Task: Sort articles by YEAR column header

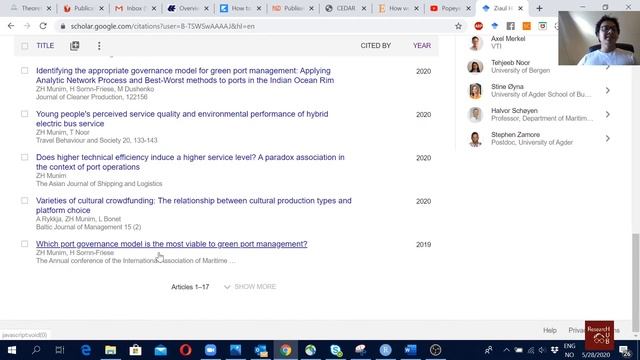Action: [422, 46]
